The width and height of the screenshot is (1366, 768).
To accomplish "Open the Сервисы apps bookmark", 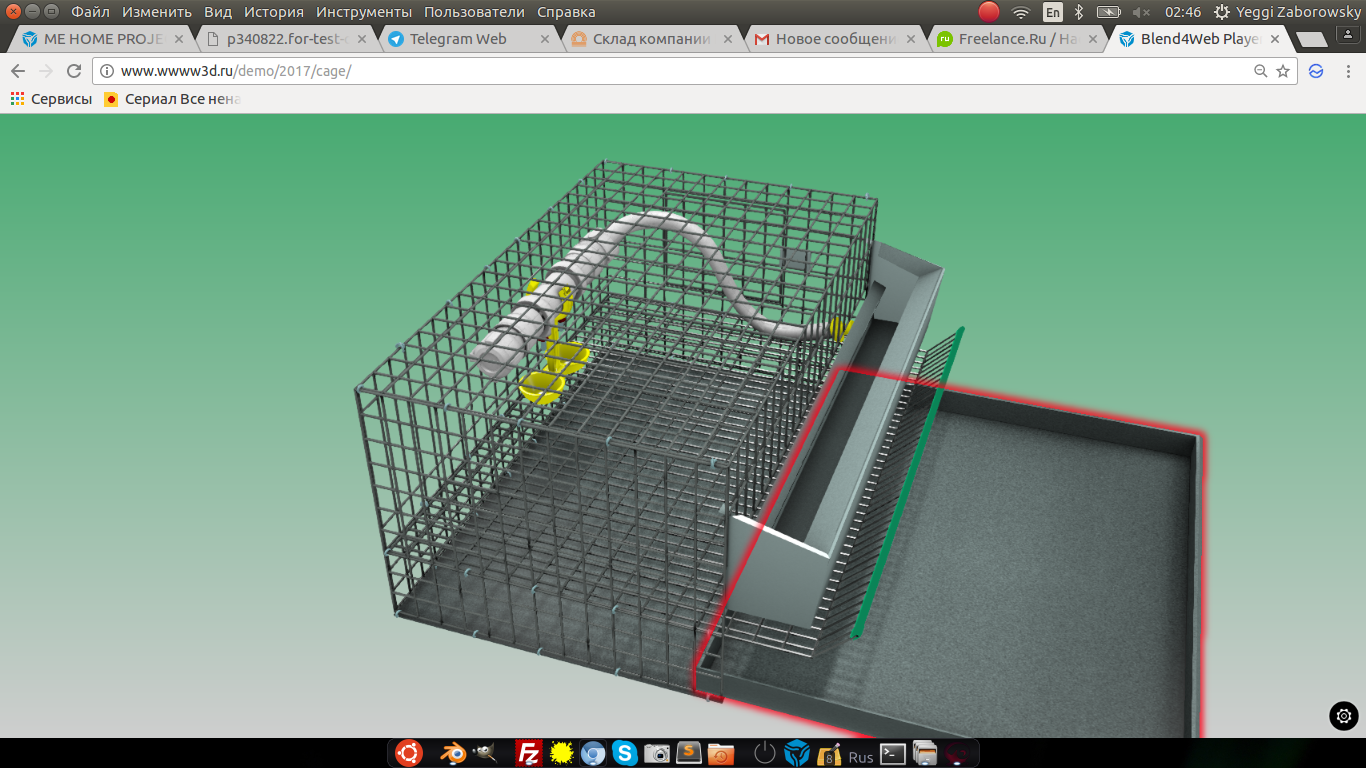I will [51, 99].
